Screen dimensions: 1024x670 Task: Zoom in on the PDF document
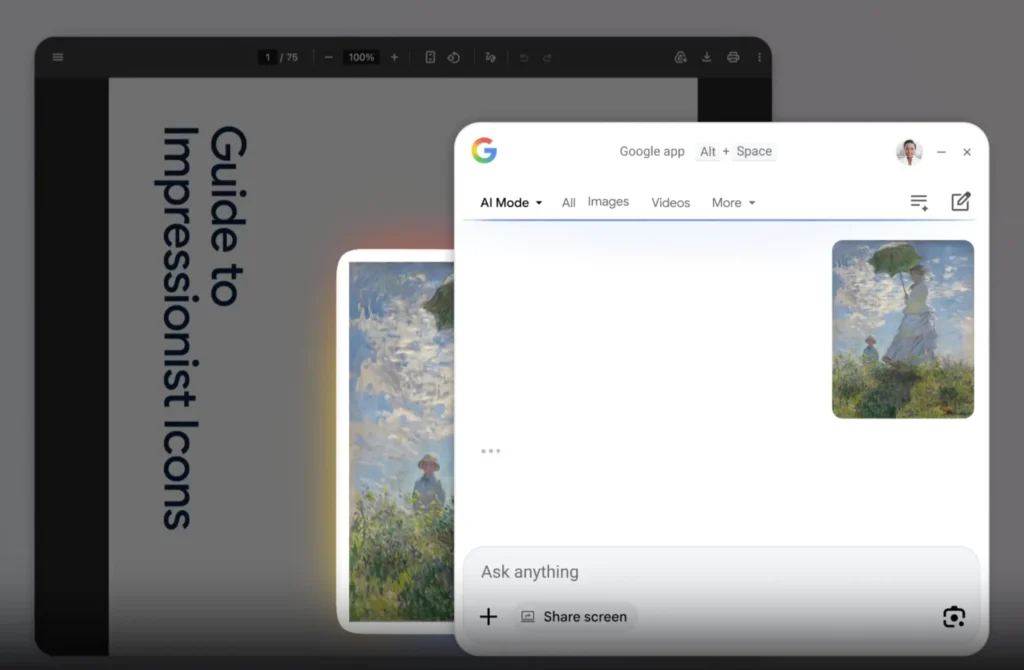tap(394, 57)
